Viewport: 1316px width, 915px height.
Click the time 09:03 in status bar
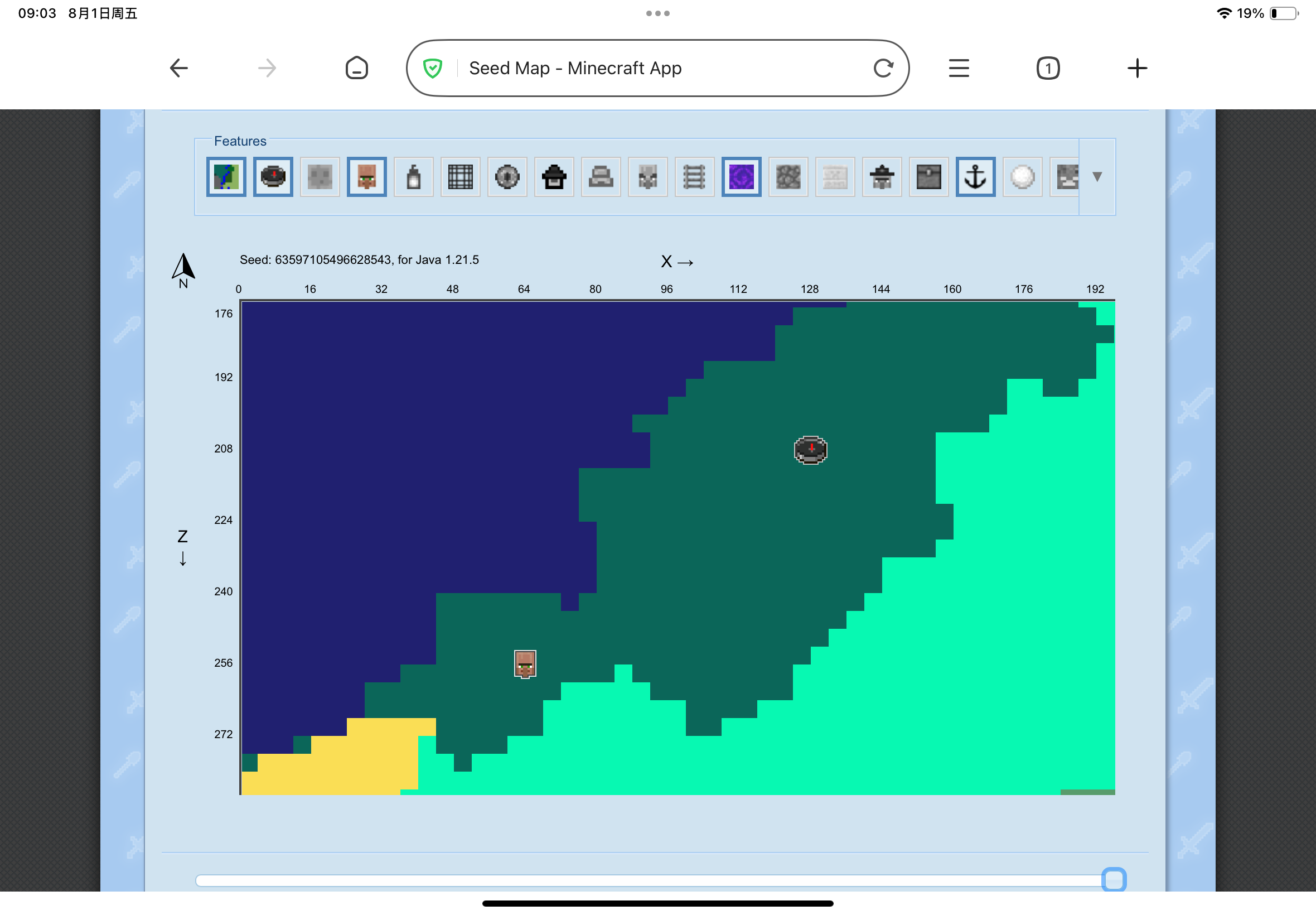(x=37, y=13)
